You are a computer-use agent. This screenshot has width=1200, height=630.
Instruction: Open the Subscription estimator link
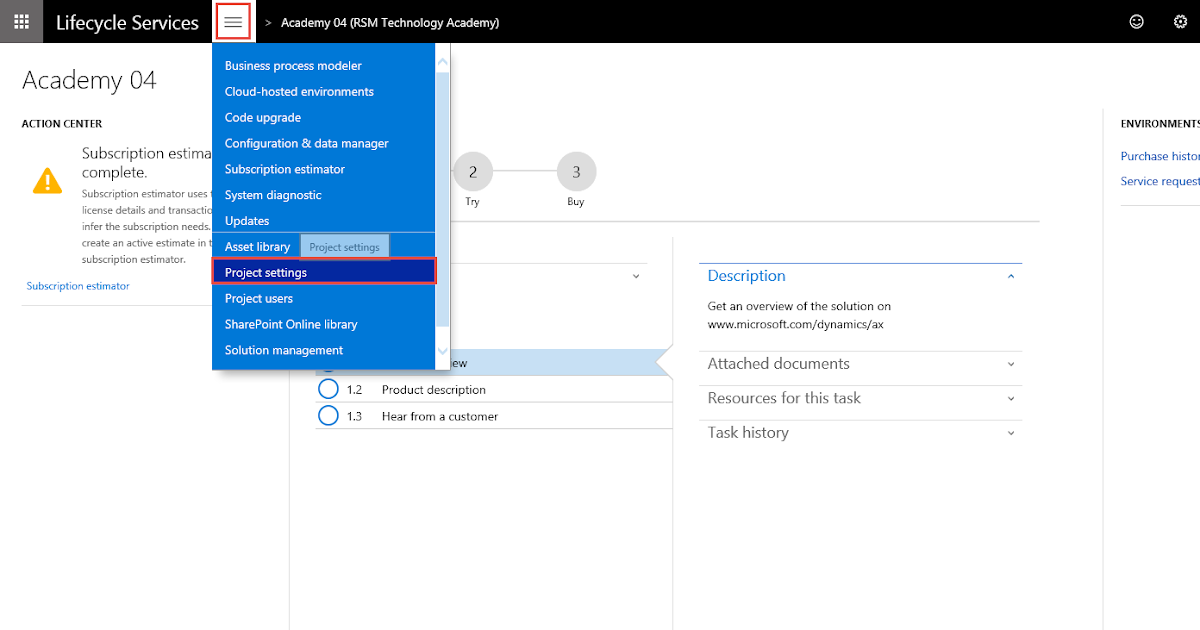(x=77, y=285)
